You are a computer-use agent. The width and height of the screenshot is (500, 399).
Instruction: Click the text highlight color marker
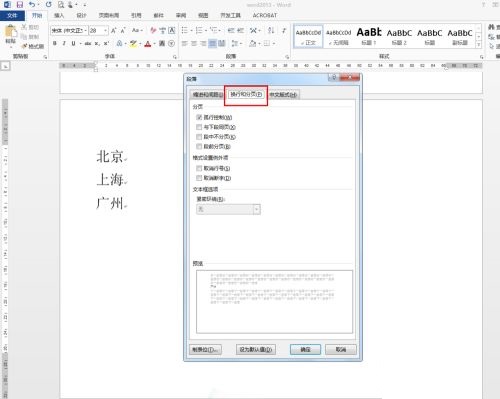tap(133, 43)
